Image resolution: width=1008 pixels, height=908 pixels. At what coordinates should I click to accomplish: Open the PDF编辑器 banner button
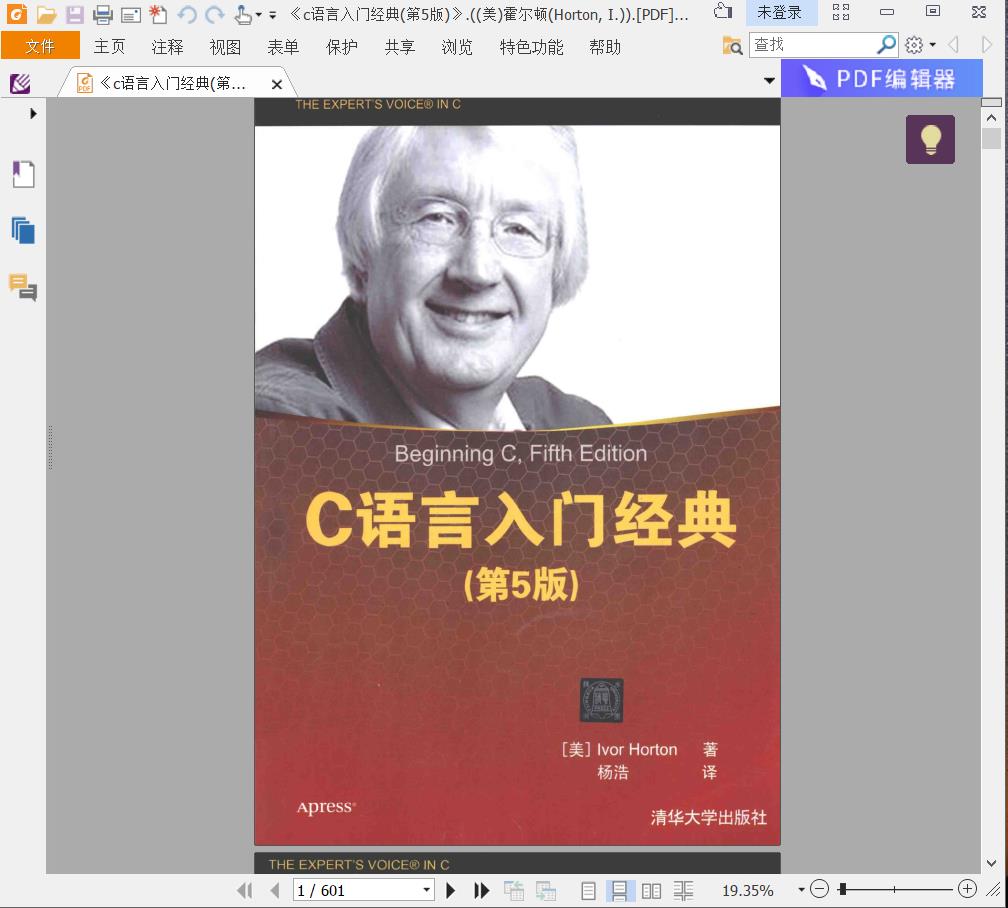pyautogui.click(x=881, y=78)
